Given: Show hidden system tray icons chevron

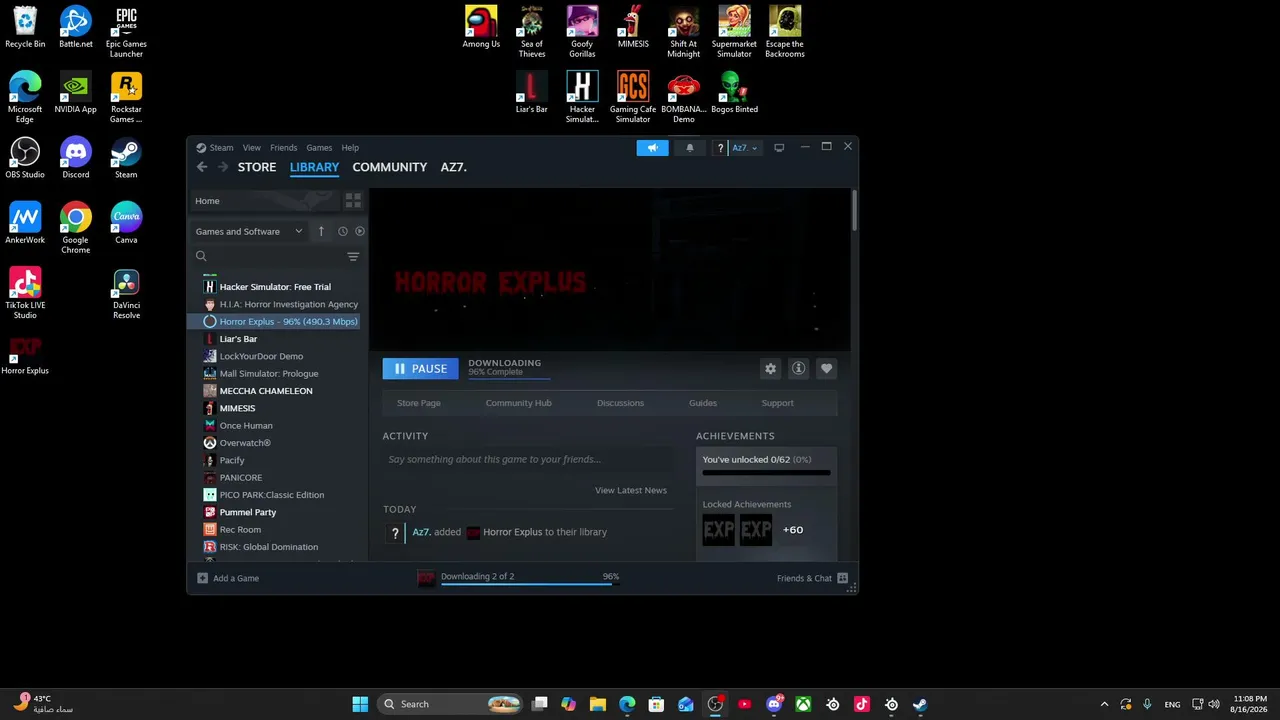Looking at the screenshot, I should (x=1104, y=704).
